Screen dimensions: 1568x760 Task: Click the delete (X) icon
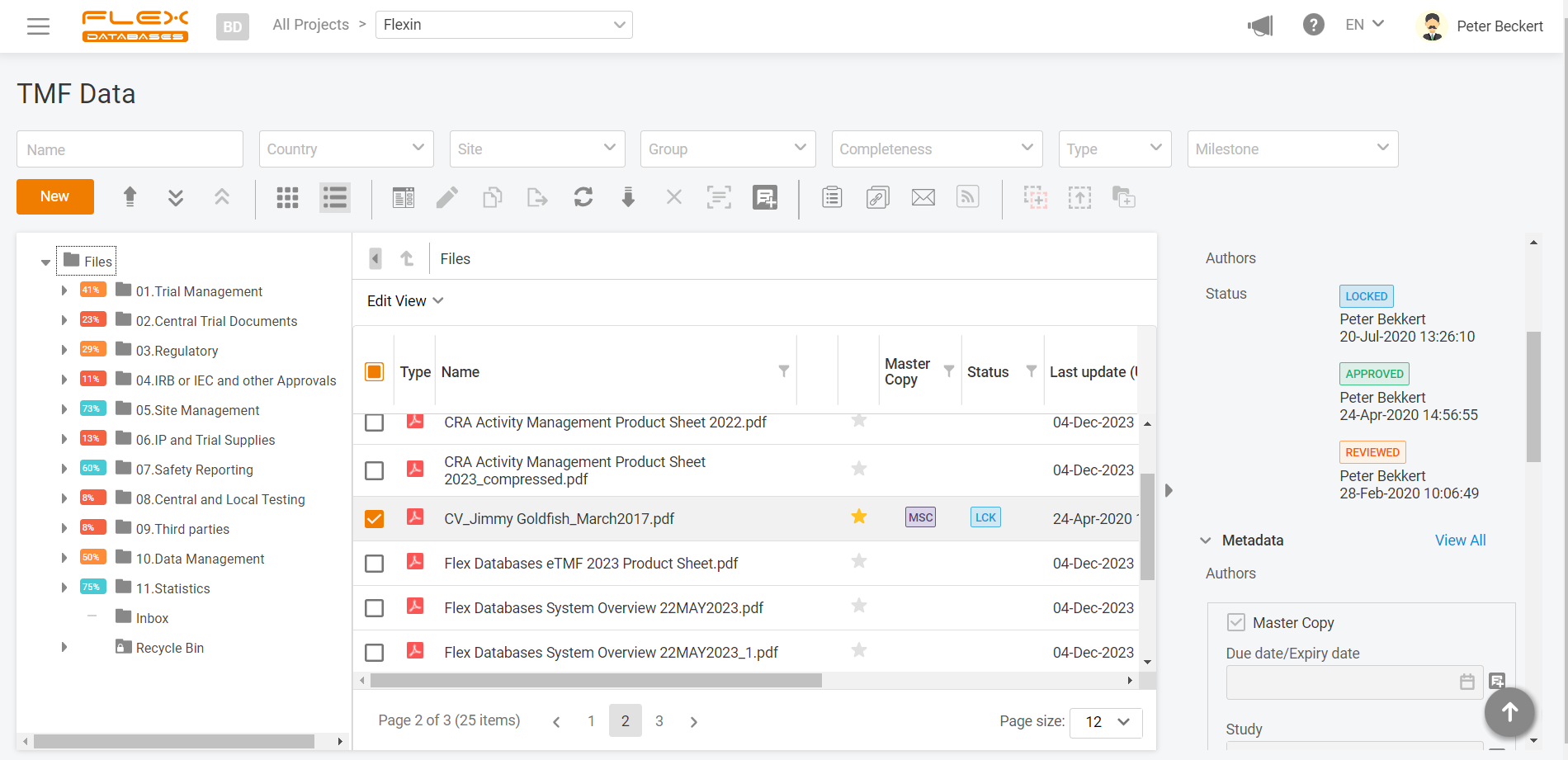coord(673,197)
